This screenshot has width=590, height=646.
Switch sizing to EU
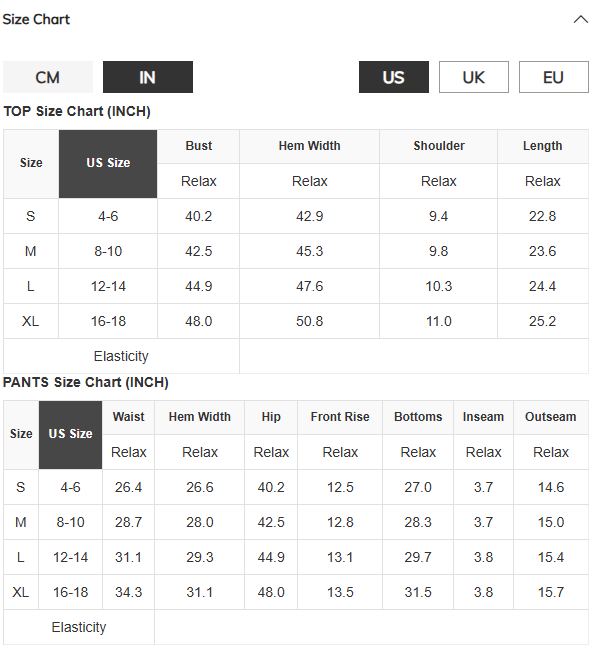coord(553,77)
